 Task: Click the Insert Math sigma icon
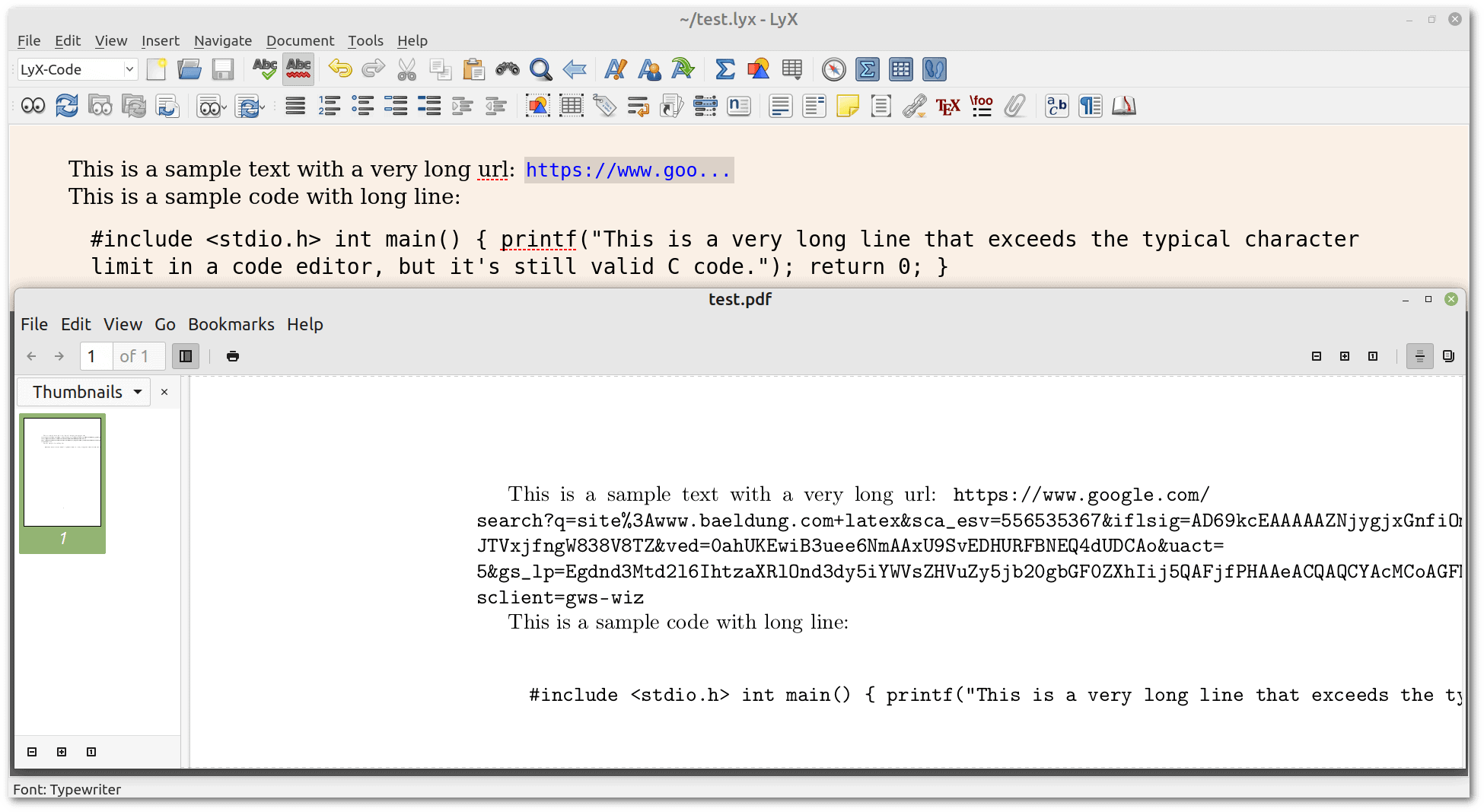click(x=725, y=69)
